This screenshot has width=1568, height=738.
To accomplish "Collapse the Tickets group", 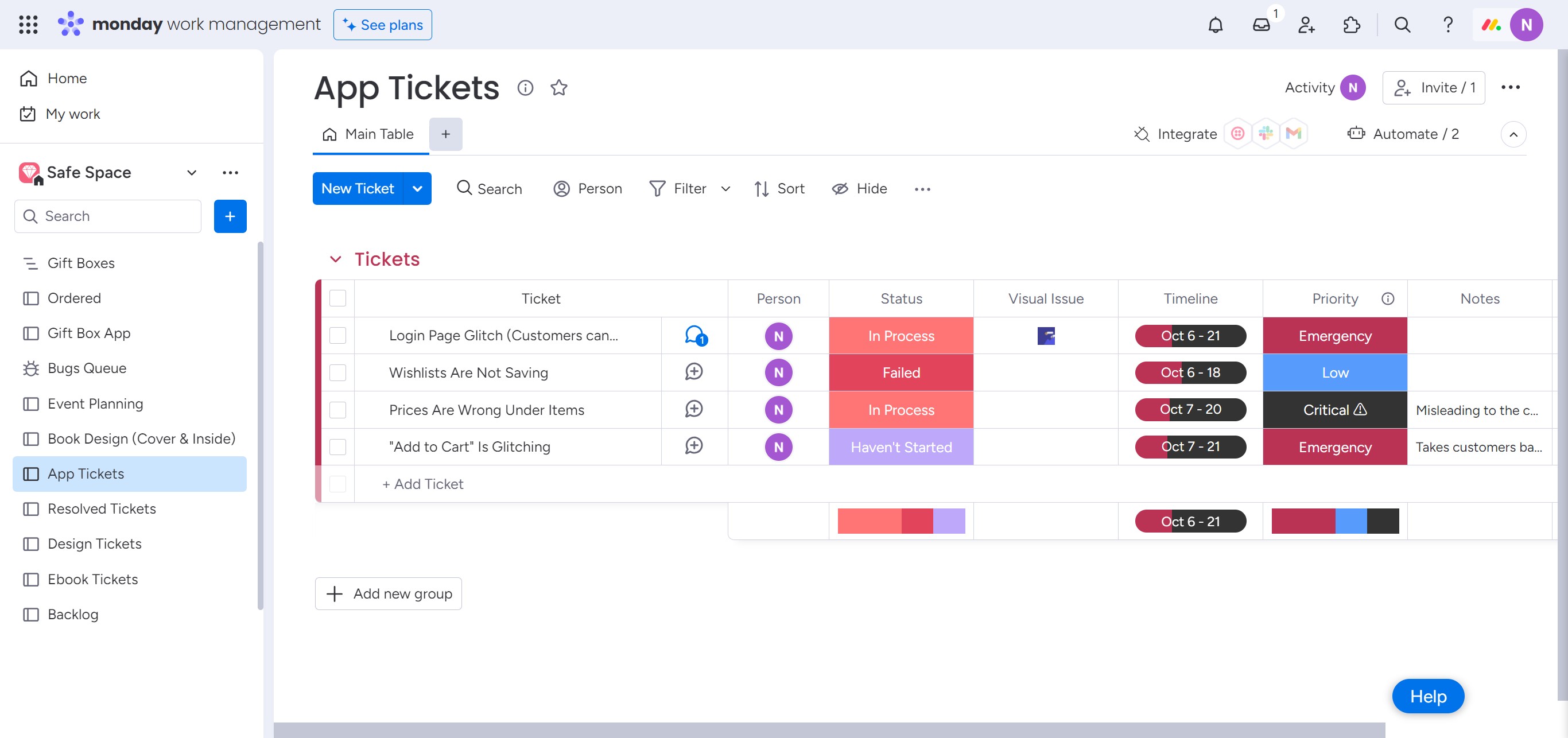I will (x=335, y=259).
